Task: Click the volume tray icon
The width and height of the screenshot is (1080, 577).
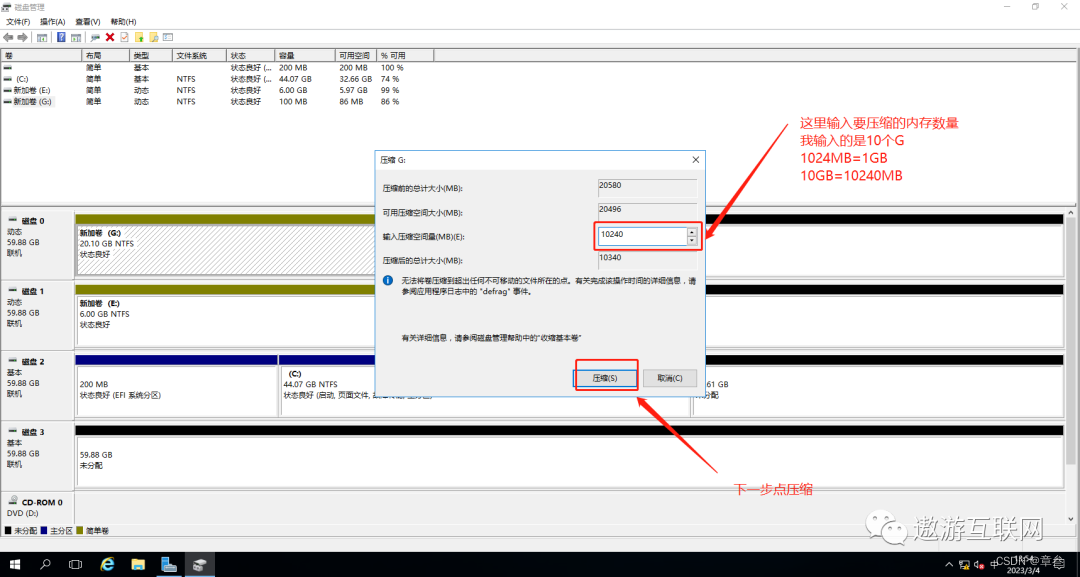Action: point(979,565)
